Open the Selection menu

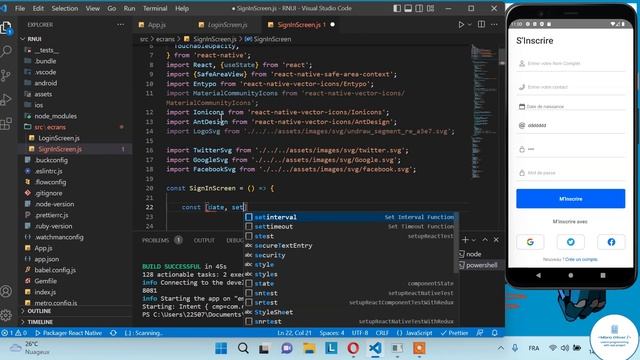click(64, 8)
